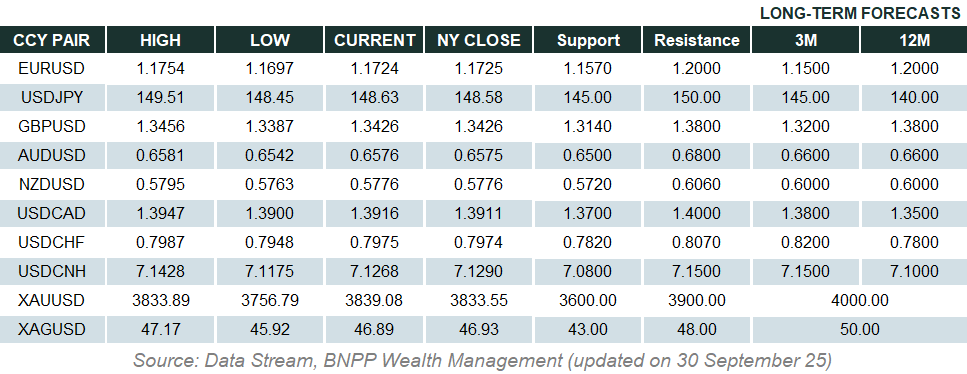This screenshot has width=967, height=374.
Task: Click the CCY PAIR column header
Action: click(52, 41)
